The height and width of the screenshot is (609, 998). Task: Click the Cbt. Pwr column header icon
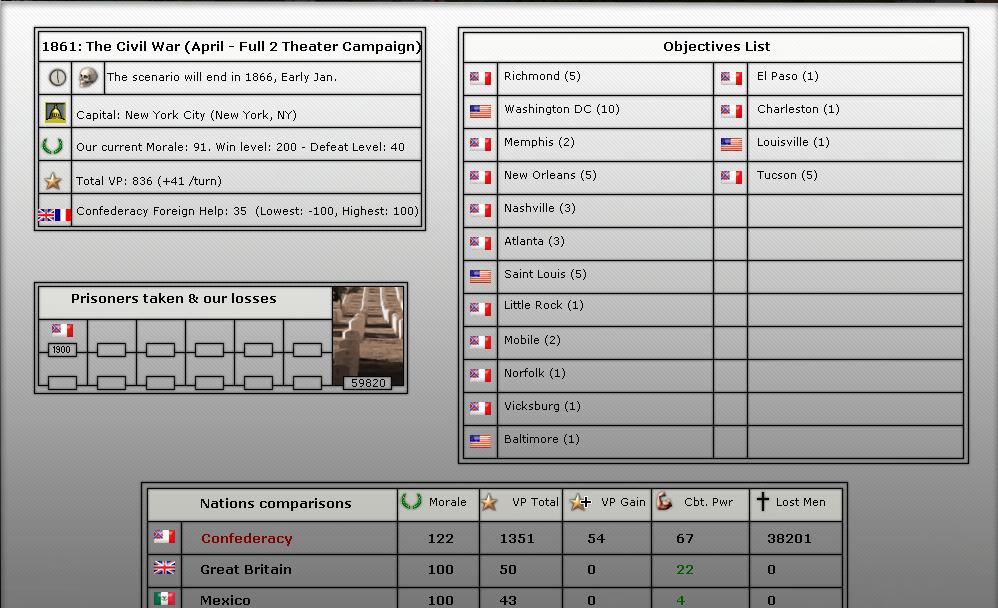tap(664, 502)
